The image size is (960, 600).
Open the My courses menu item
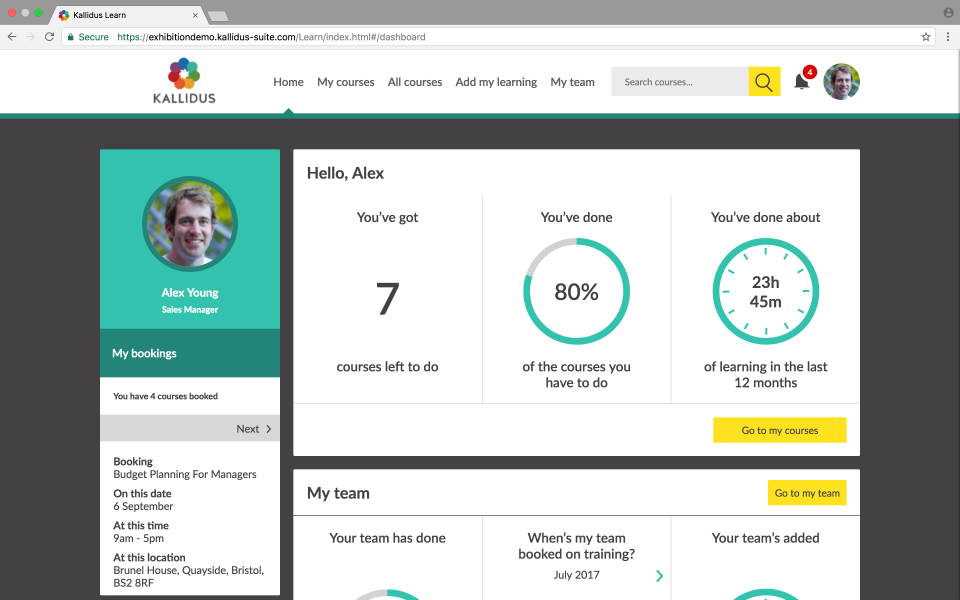click(x=345, y=82)
